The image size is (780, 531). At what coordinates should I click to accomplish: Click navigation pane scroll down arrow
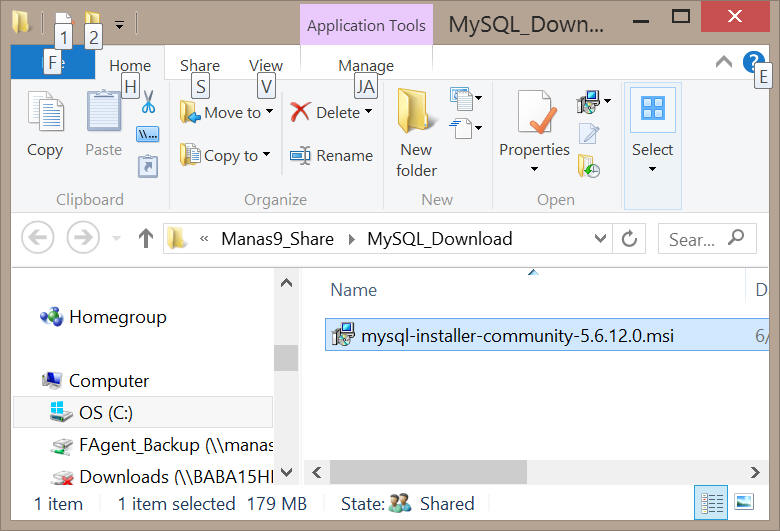[x=286, y=472]
